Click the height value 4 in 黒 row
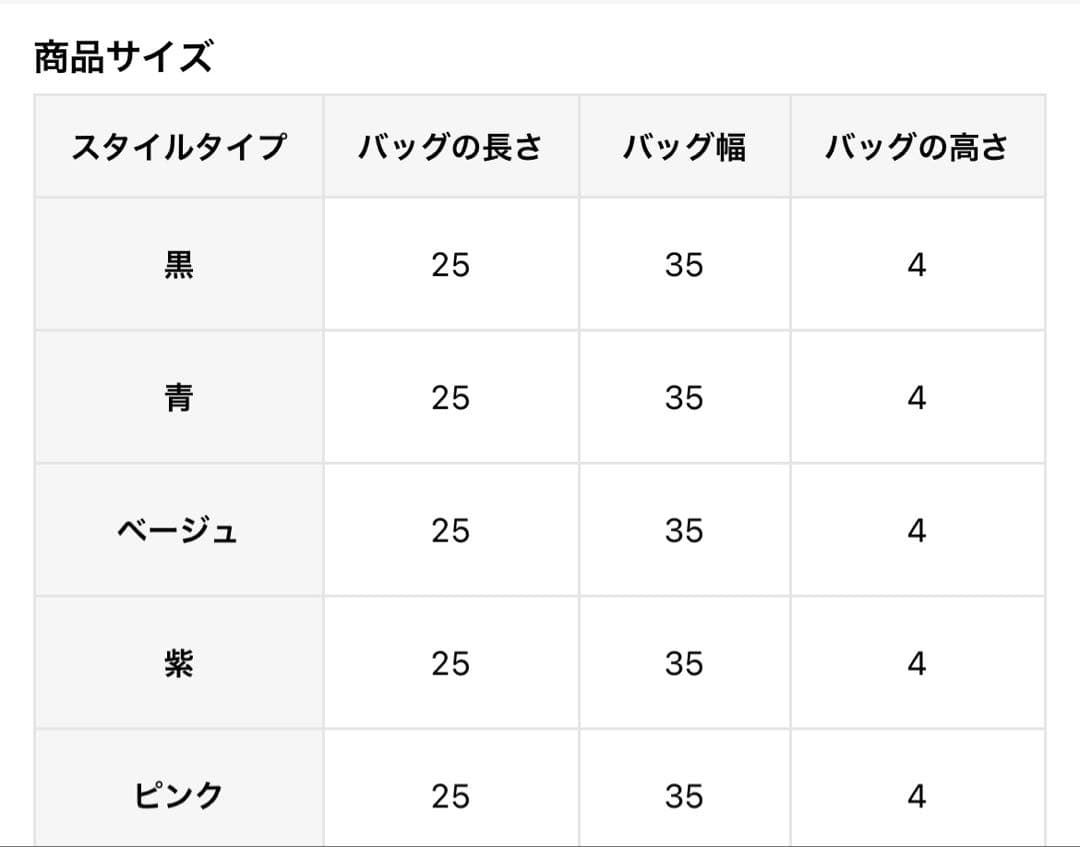Viewport: 1080px width, 847px height. pos(917,265)
